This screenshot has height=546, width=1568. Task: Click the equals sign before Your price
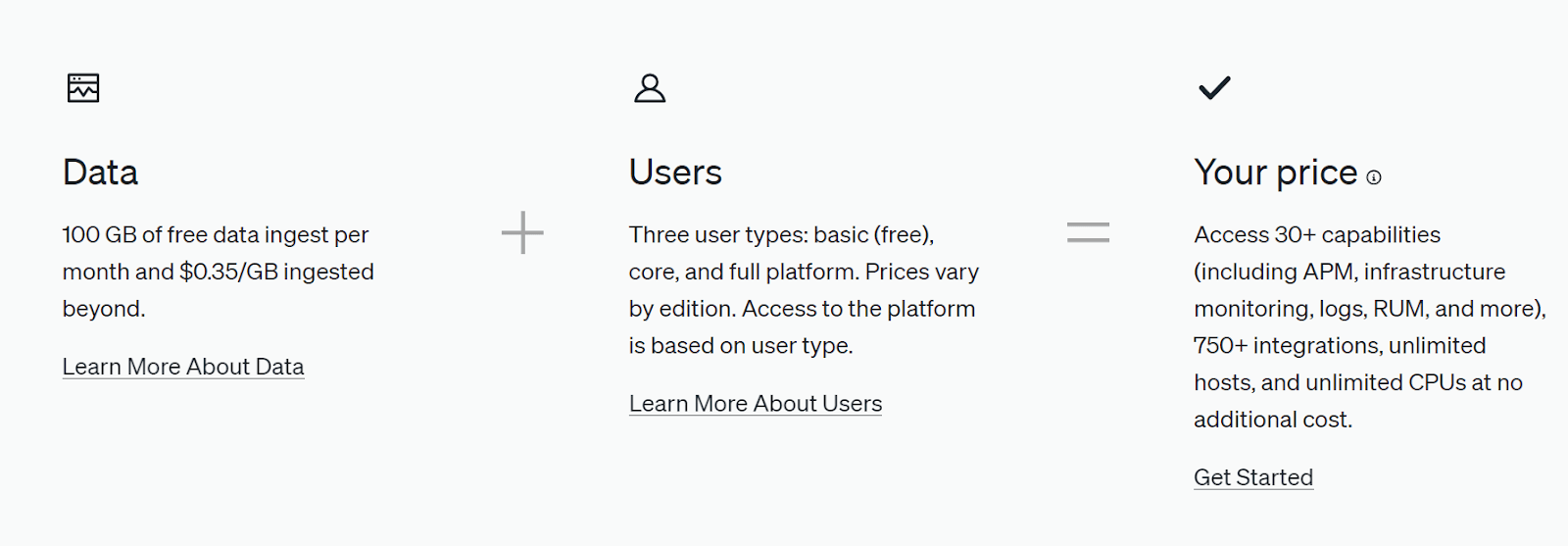(x=1088, y=232)
